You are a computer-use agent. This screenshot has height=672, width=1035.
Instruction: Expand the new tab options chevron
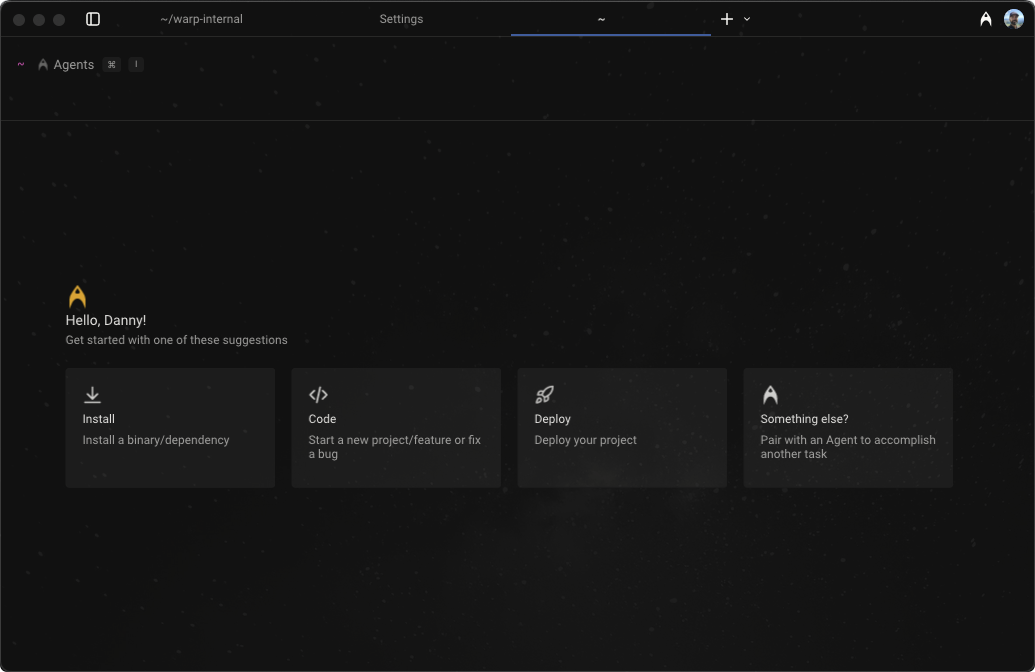click(x=747, y=19)
